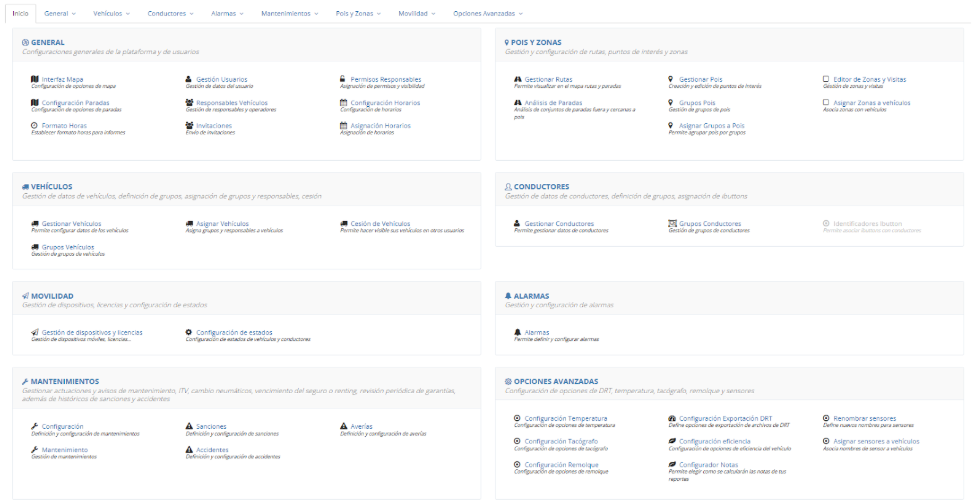This screenshot has height=504, width=978.
Task: Click the bell icon next to Alarmas link
Action: pos(517,332)
